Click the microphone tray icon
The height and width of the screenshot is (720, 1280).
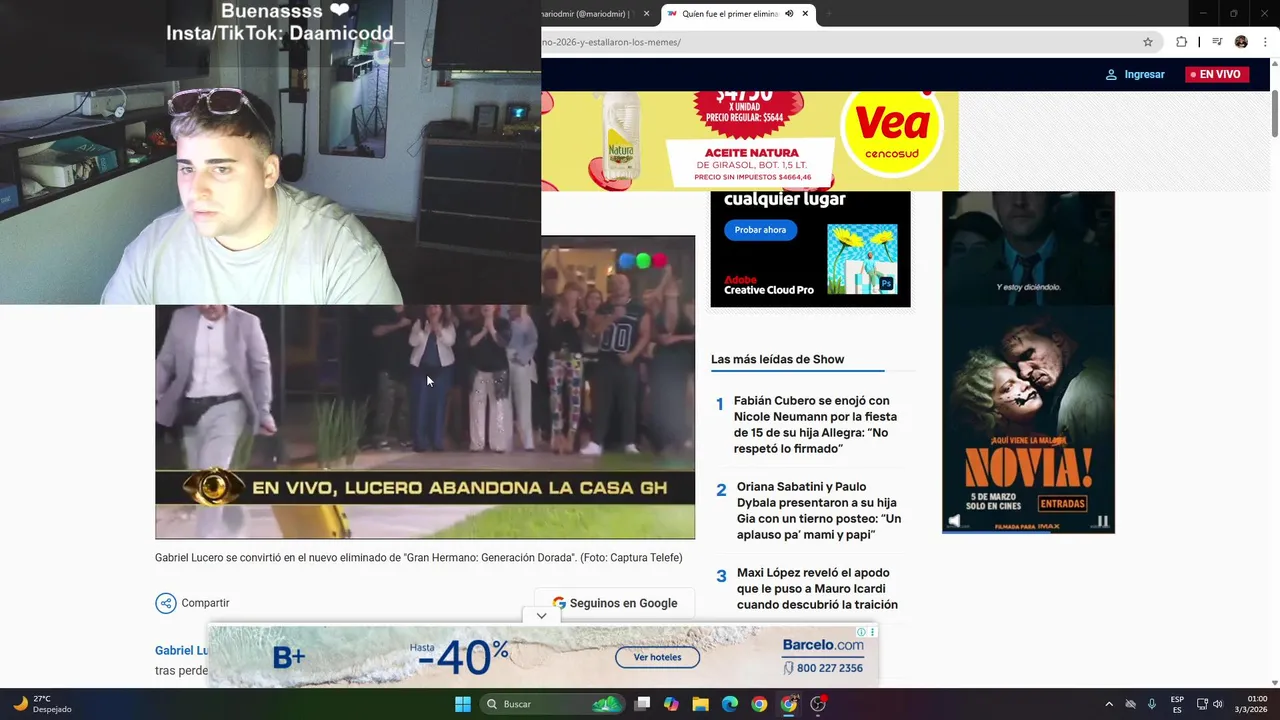1152,704
